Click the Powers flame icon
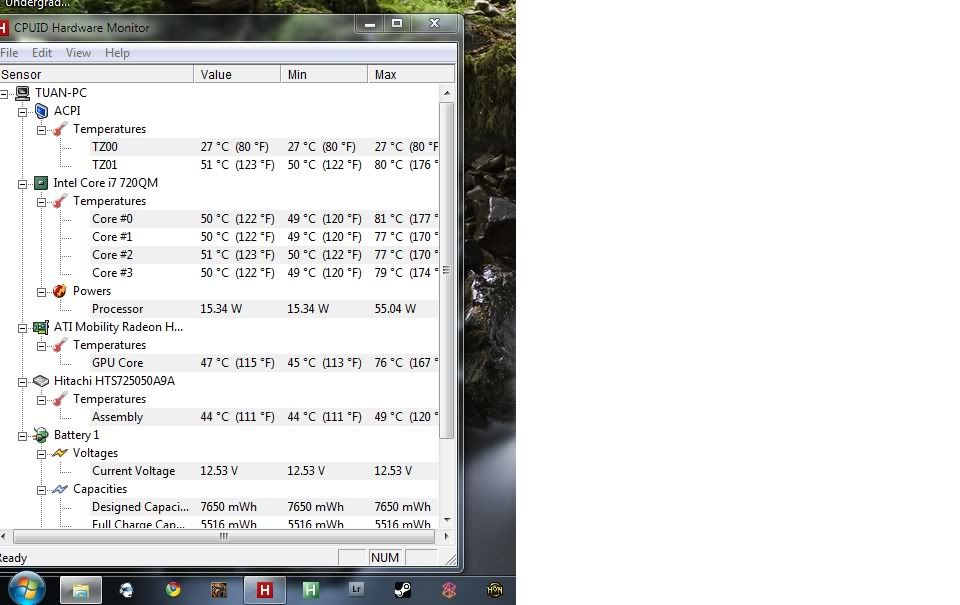This screenshot has height=605, width=960. 59,291
